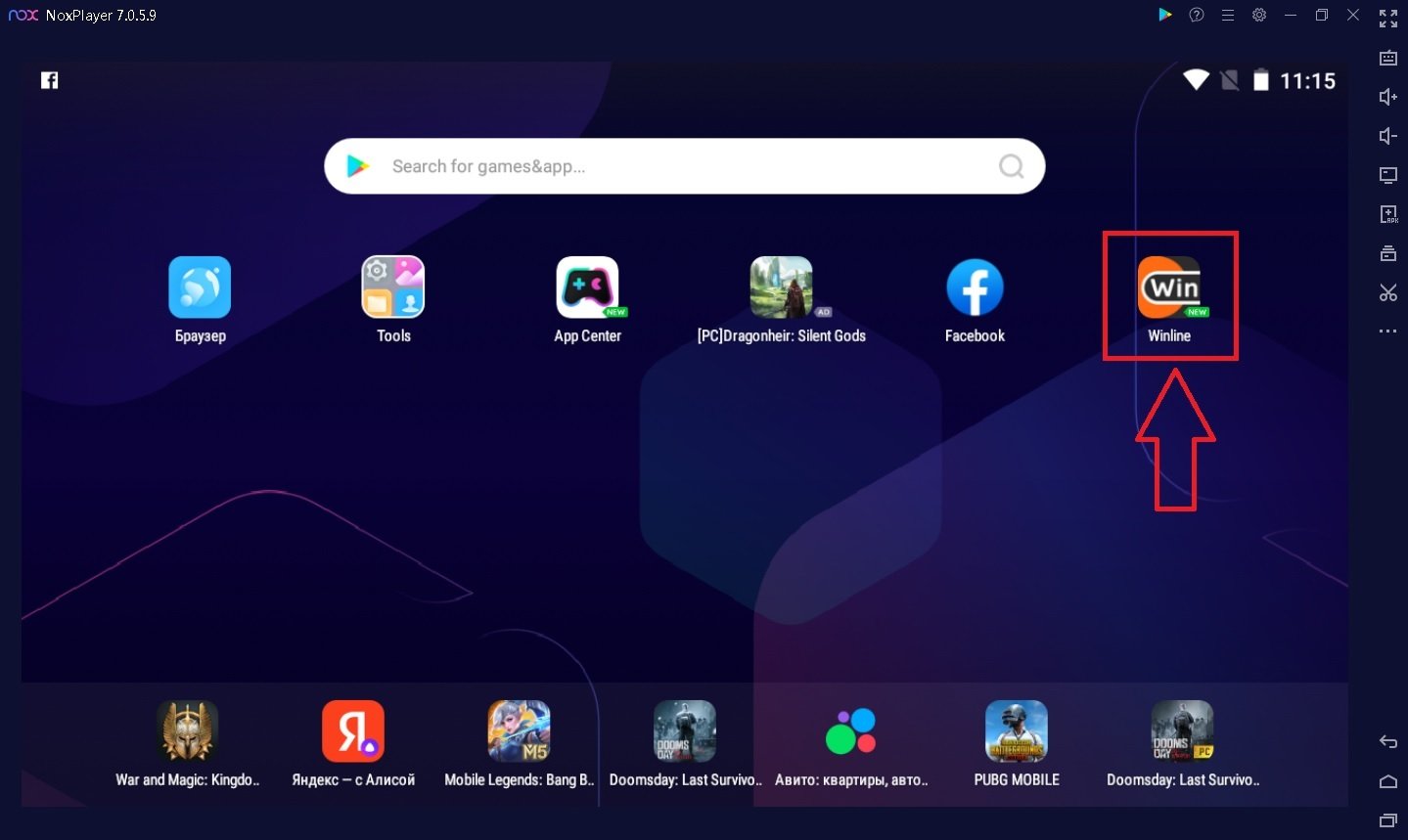Open Яндекс с Алисой app
The image size is (1408, 840).
point(353,731)
